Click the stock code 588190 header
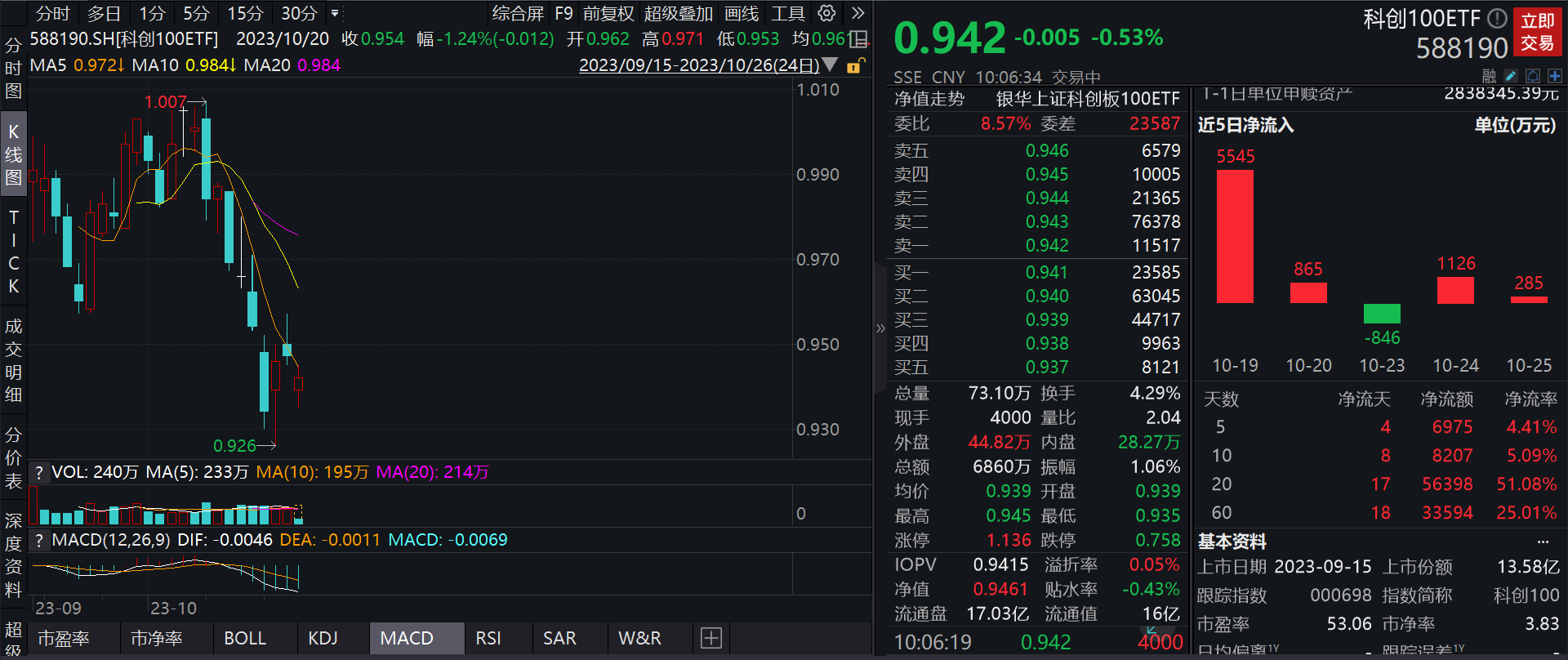The width and height of the screenshot is (1568, 660). [1462, 48]
